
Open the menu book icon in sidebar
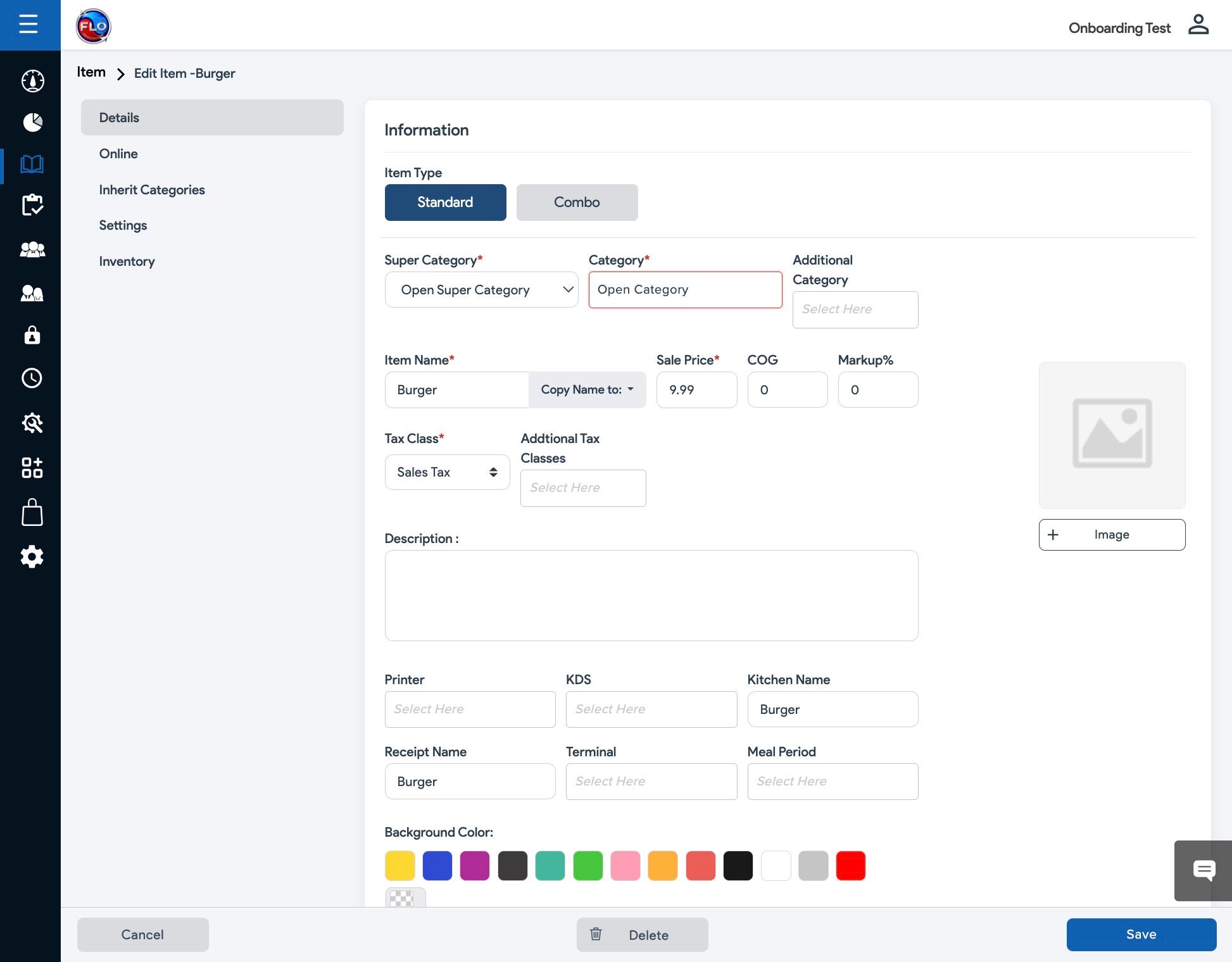tap(32, 165)
